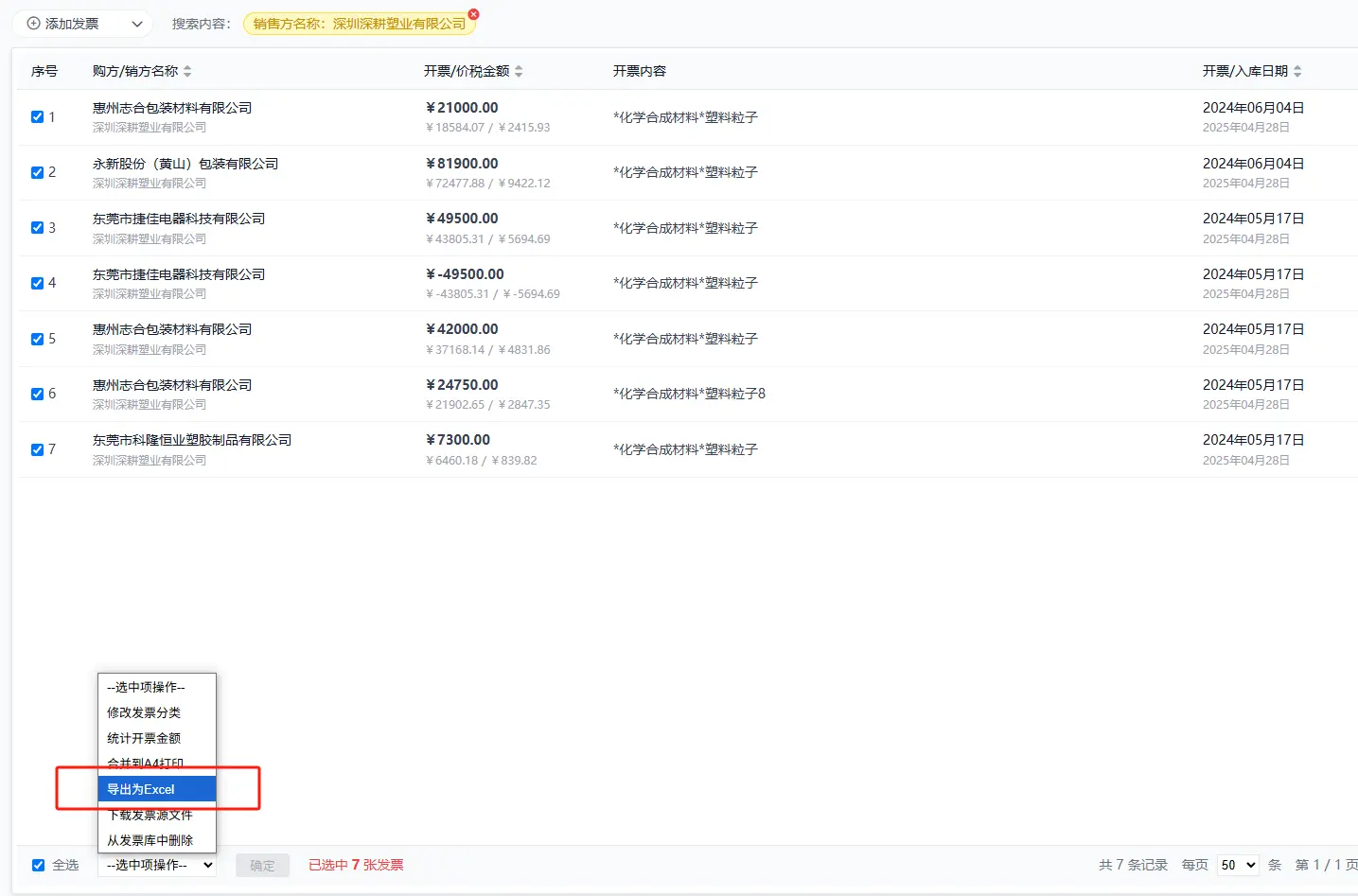Image resolution: width=1358 pixels, height=896 pixels.
Task: Click the 东莞市科隆恒业塑胶制品有限公司 invoice entry
Action: click(192, 440)
